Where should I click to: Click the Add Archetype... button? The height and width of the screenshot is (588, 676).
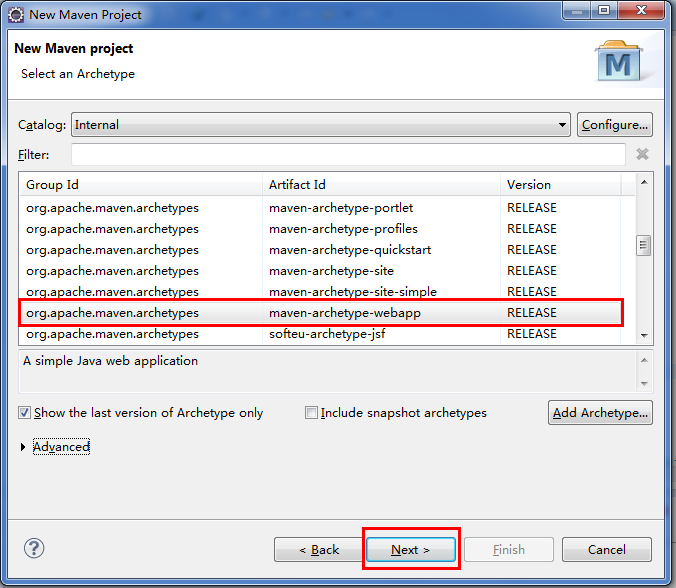[600, 413]
